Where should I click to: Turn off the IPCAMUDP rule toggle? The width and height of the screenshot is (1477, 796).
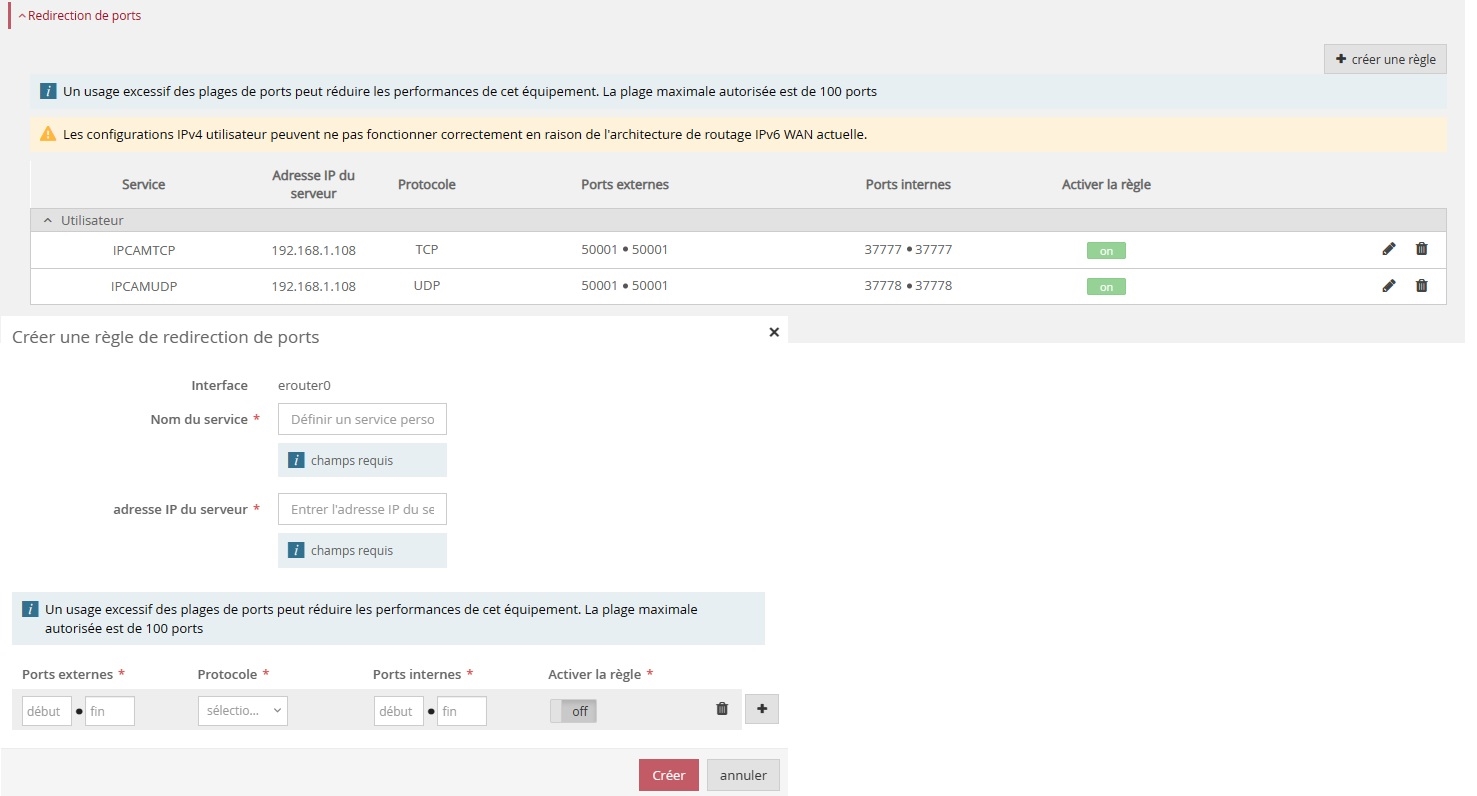click(x=1106, y=287)
